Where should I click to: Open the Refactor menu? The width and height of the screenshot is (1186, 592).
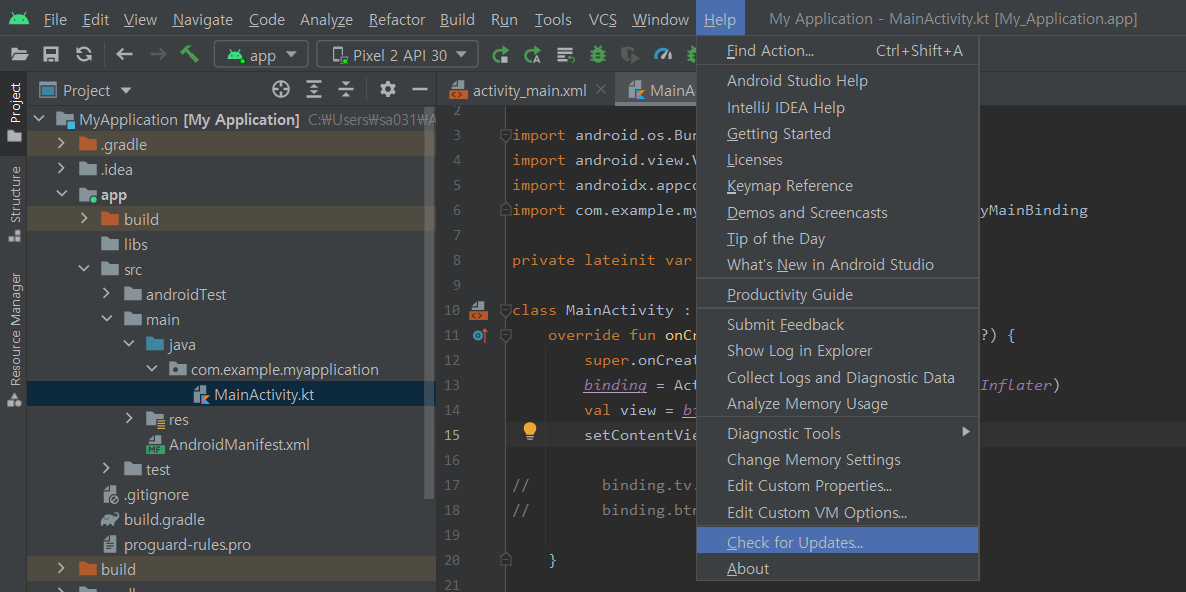click(x=396, y=20)
